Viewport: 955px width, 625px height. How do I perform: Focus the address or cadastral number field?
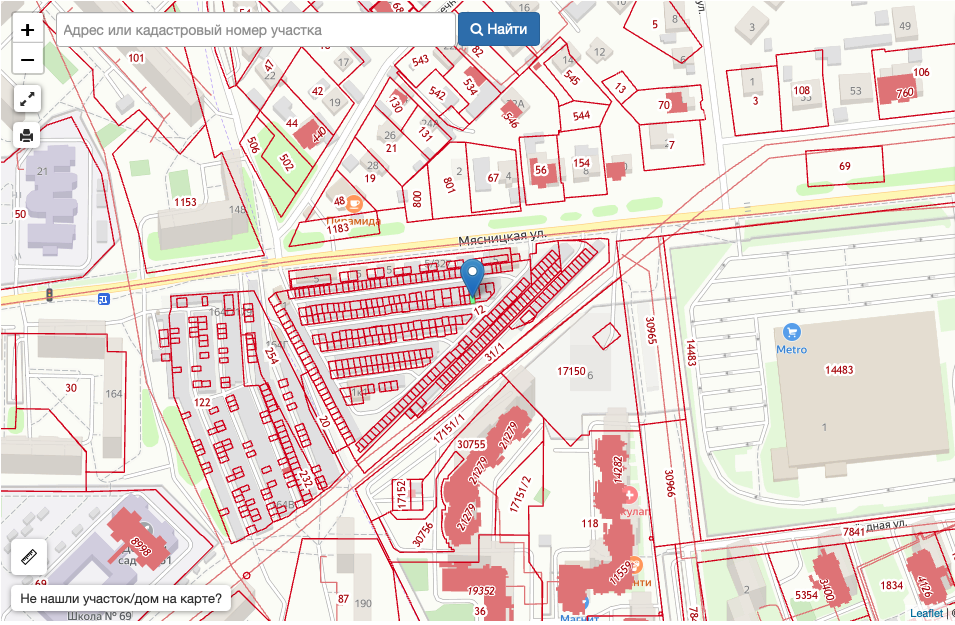pos(256,30)
